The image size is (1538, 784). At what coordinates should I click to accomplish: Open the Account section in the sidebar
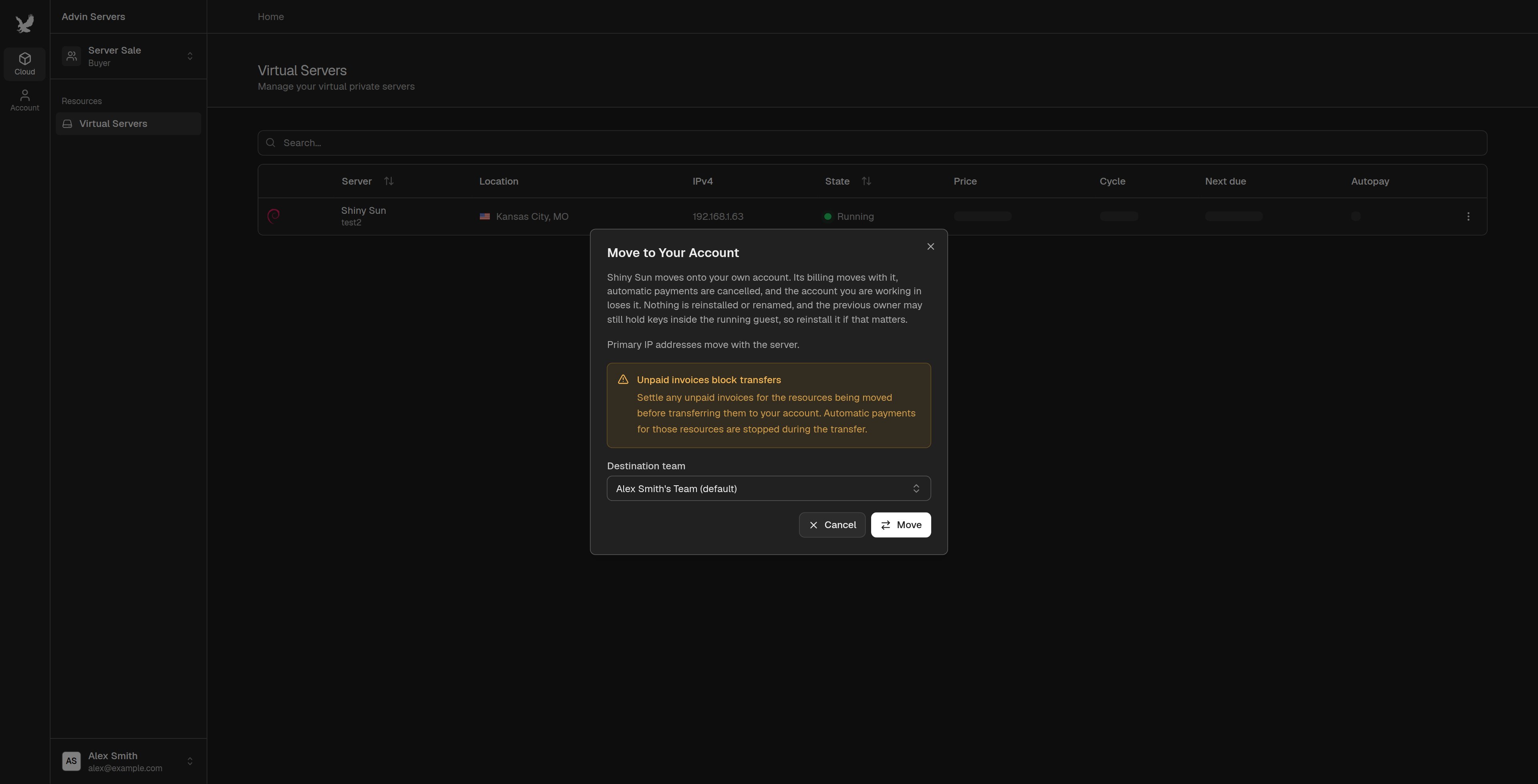(x=24, y=100)
